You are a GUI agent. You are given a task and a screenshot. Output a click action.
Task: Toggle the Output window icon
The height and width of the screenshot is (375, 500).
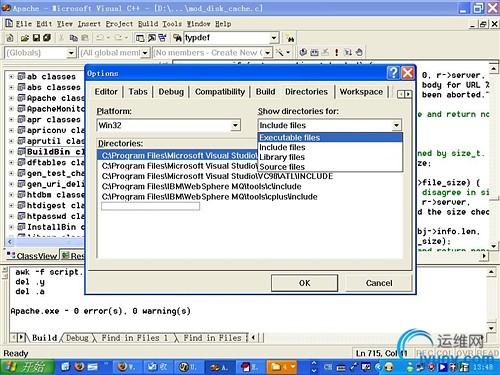[151, 38]
